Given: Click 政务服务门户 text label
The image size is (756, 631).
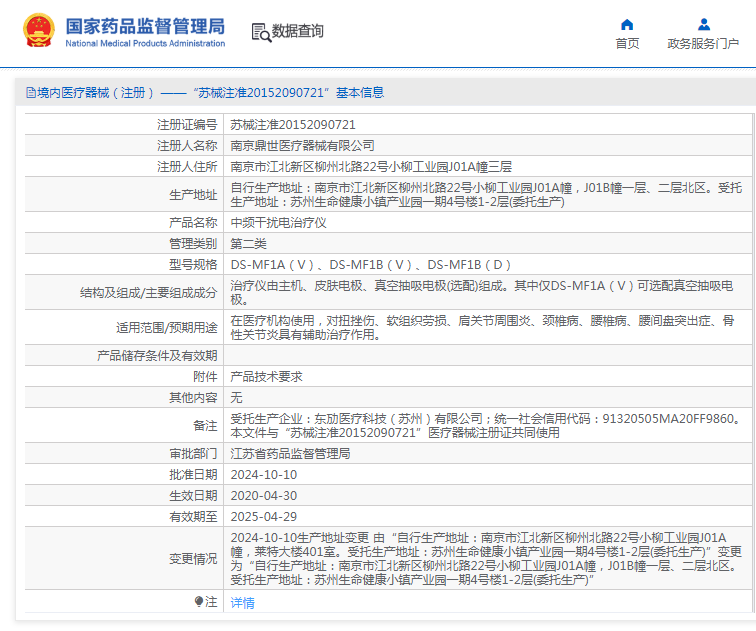Looking at the screenshot, I should coord(703,44).
